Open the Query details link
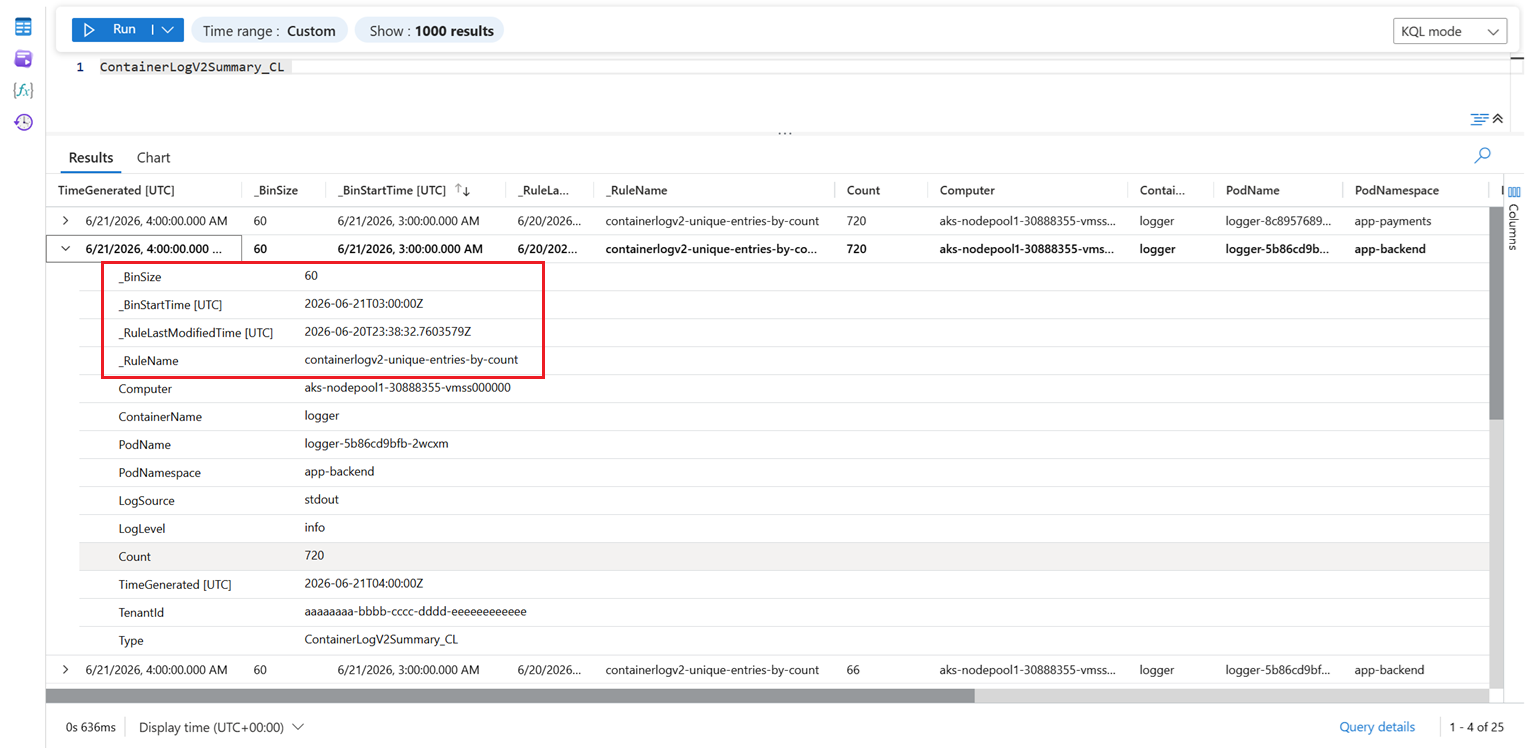The image size is (1538, 748). point(1377,727)
